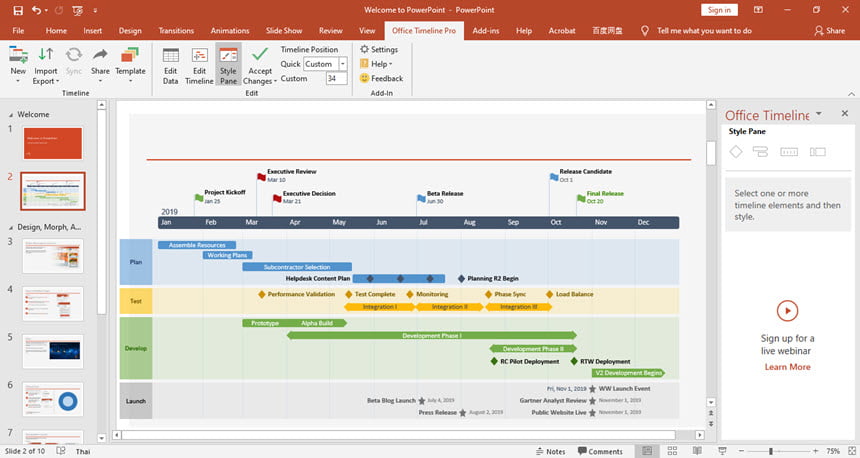
Task: Switch to Normal view
Action: pos(647,451)
